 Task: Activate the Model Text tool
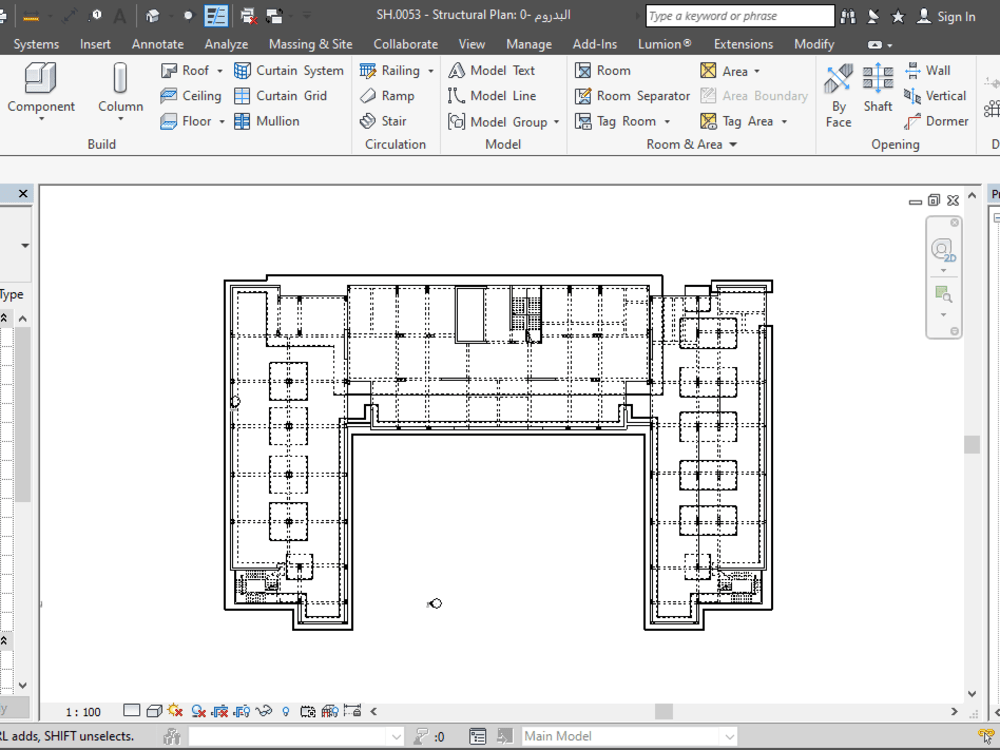pos(496,70)
